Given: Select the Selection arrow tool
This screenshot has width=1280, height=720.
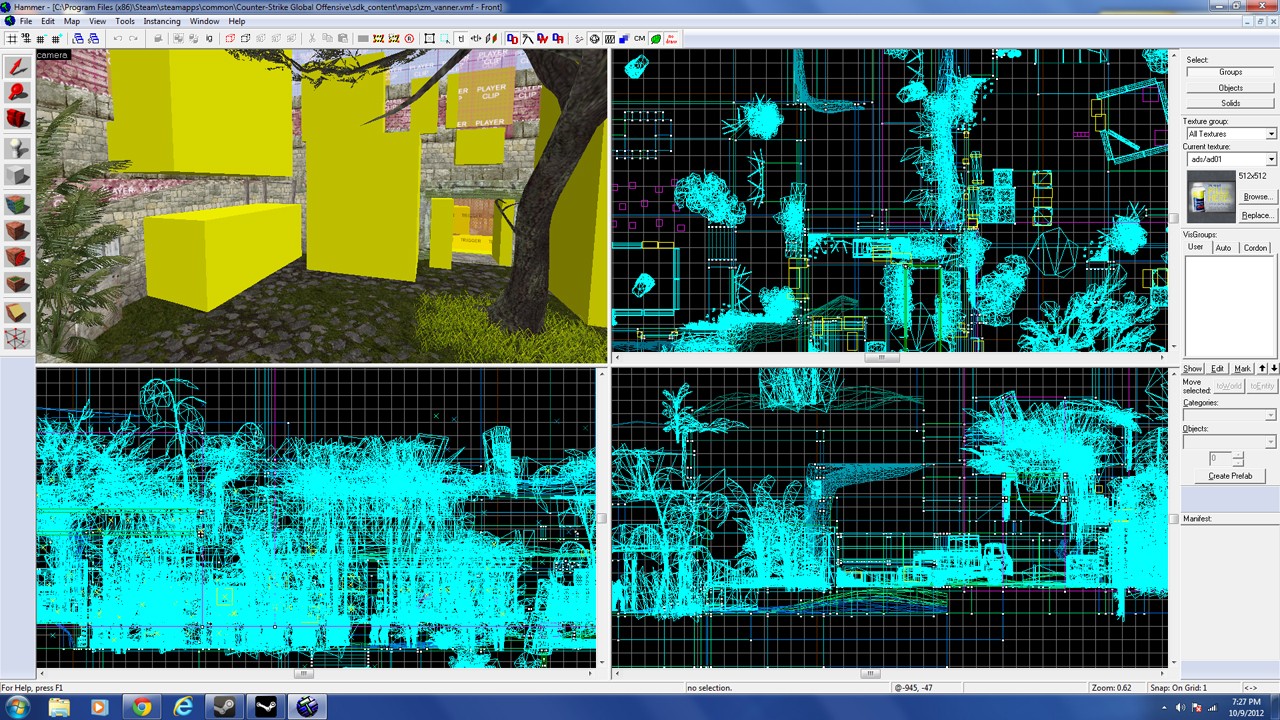Looking at the screenshot, I should pyautogui.click(x=17, y=68).
